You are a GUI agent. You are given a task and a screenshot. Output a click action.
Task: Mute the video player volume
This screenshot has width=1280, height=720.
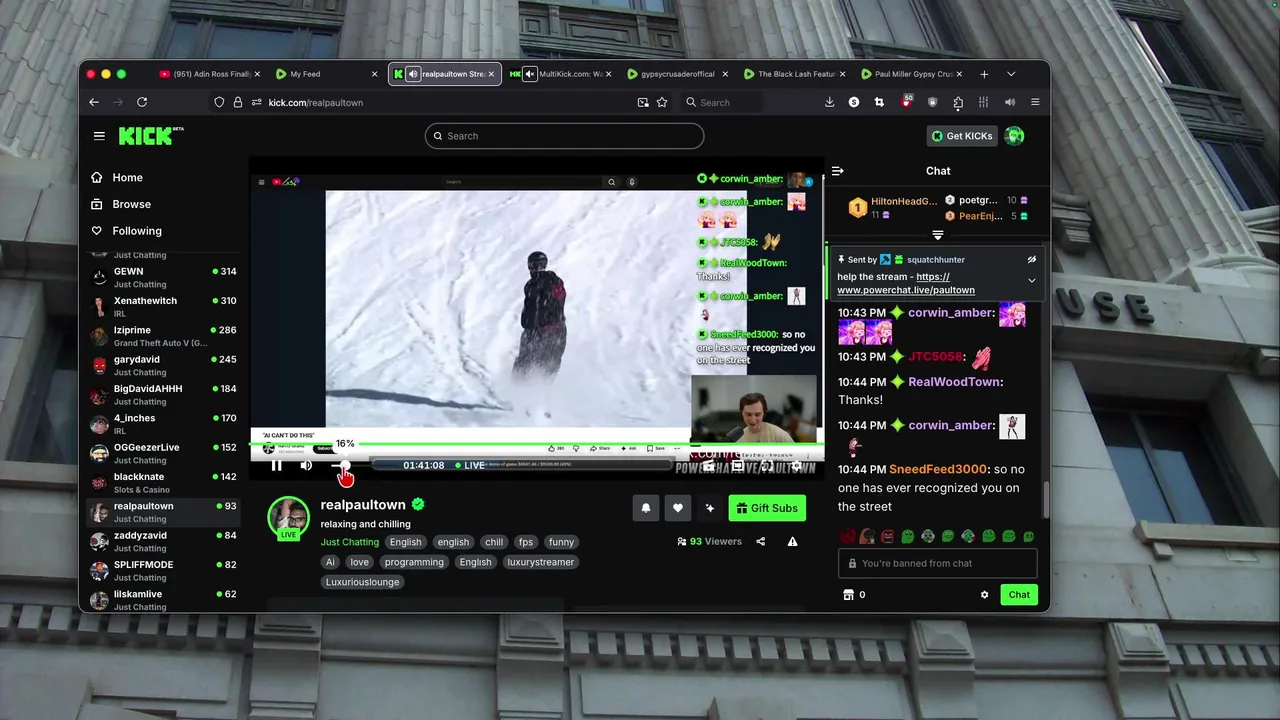coord(306,465)
